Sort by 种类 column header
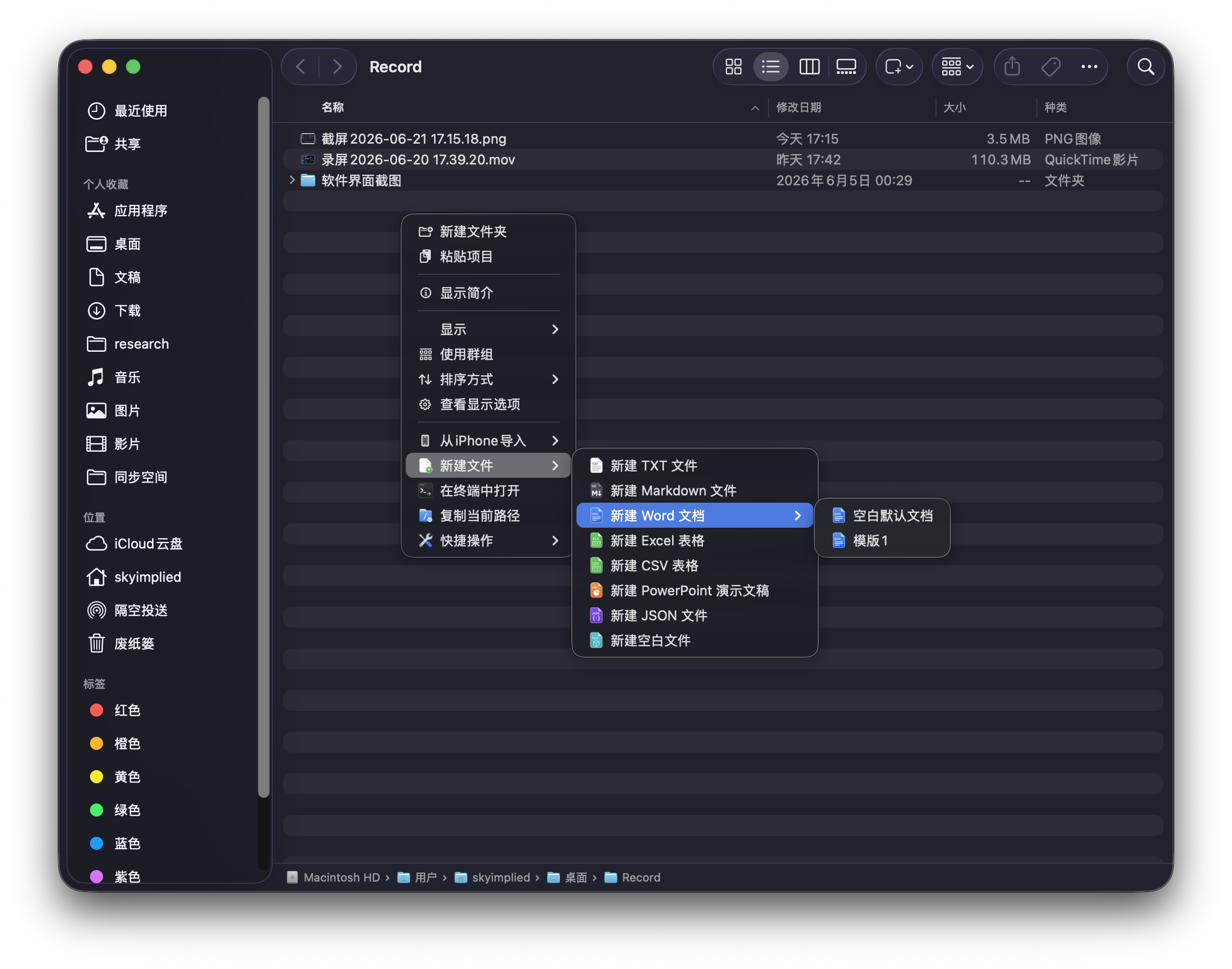The image size is (1232, 969). [1055, 107]
